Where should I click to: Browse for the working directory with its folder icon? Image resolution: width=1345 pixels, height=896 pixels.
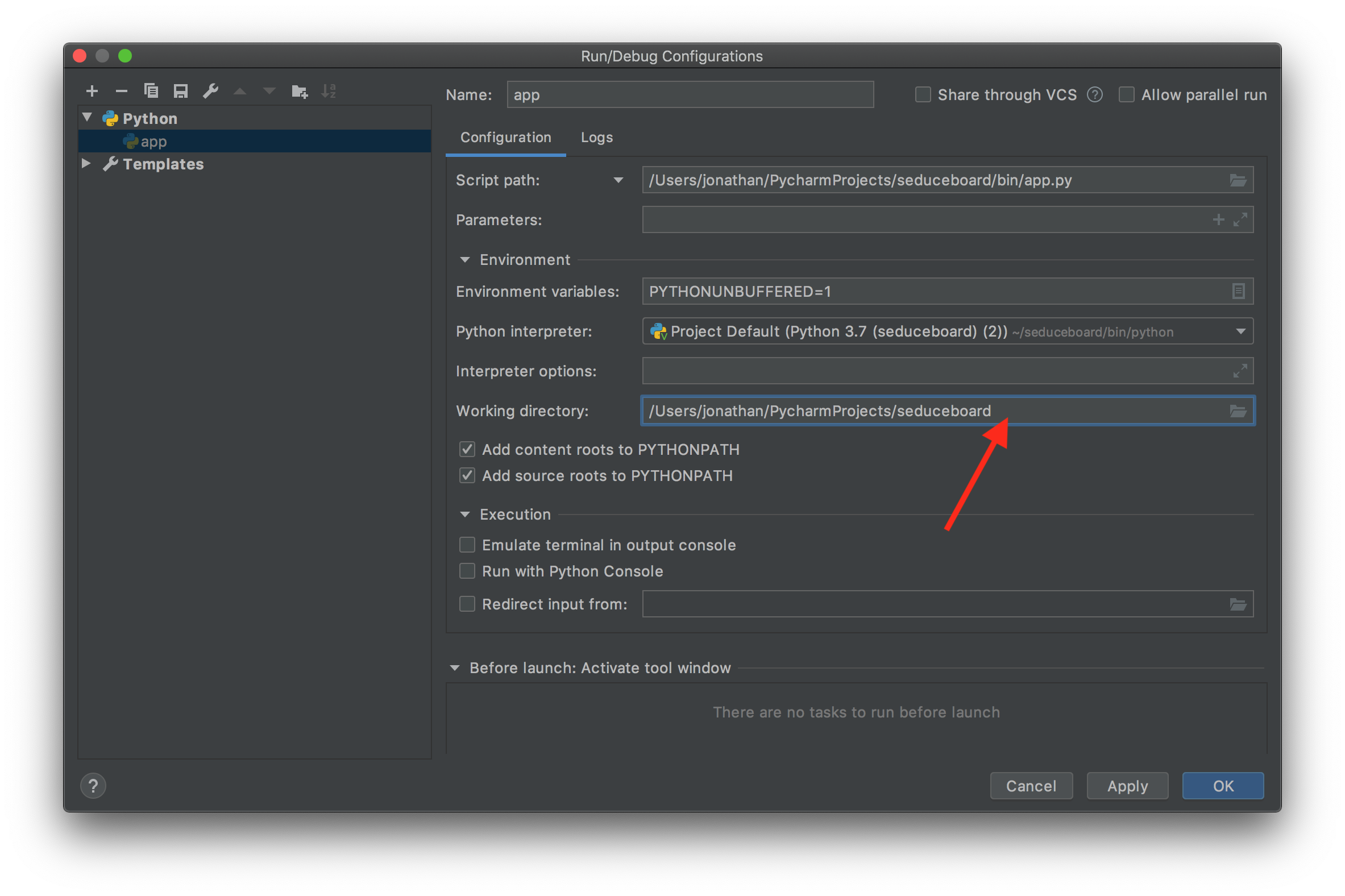pyautogui.click(x=1238, y=411)
